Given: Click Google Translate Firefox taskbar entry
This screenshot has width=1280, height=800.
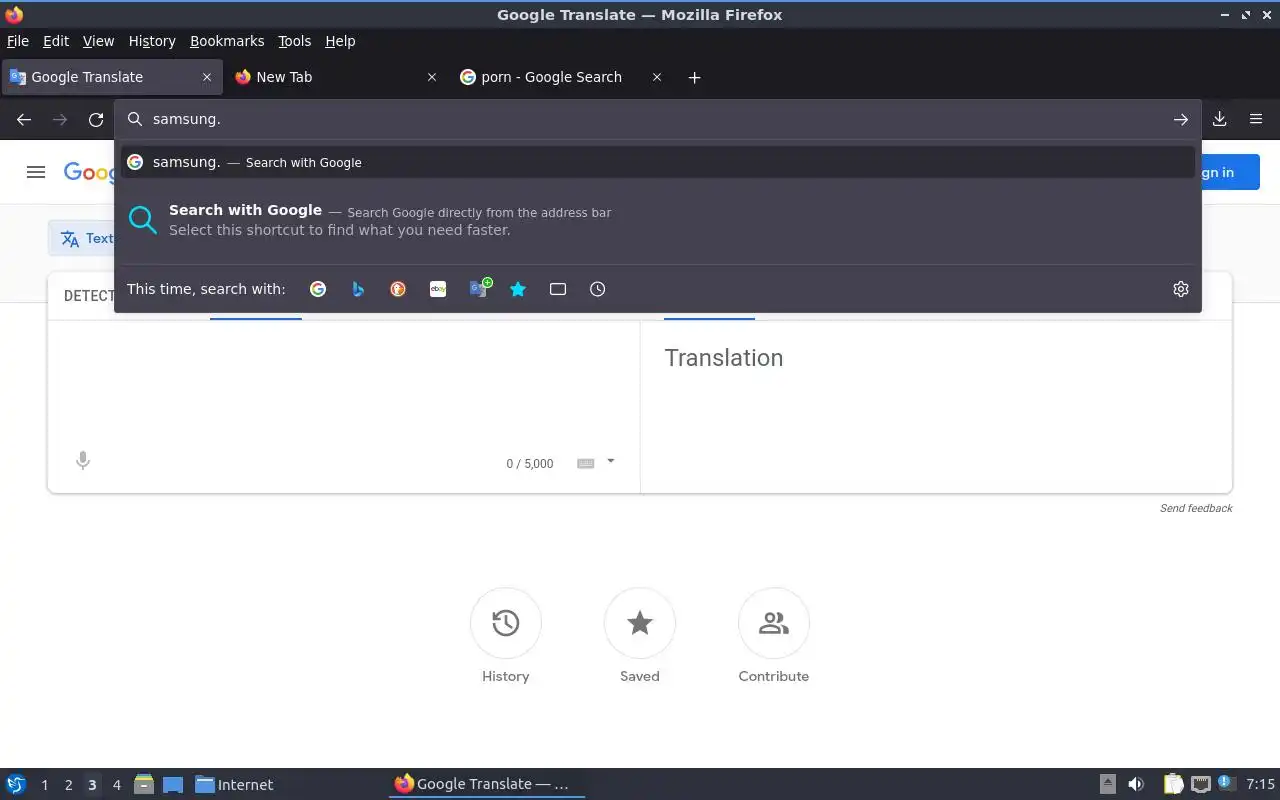Looking at the screenshot, I should pyautogui.click(x=487, y=784).
